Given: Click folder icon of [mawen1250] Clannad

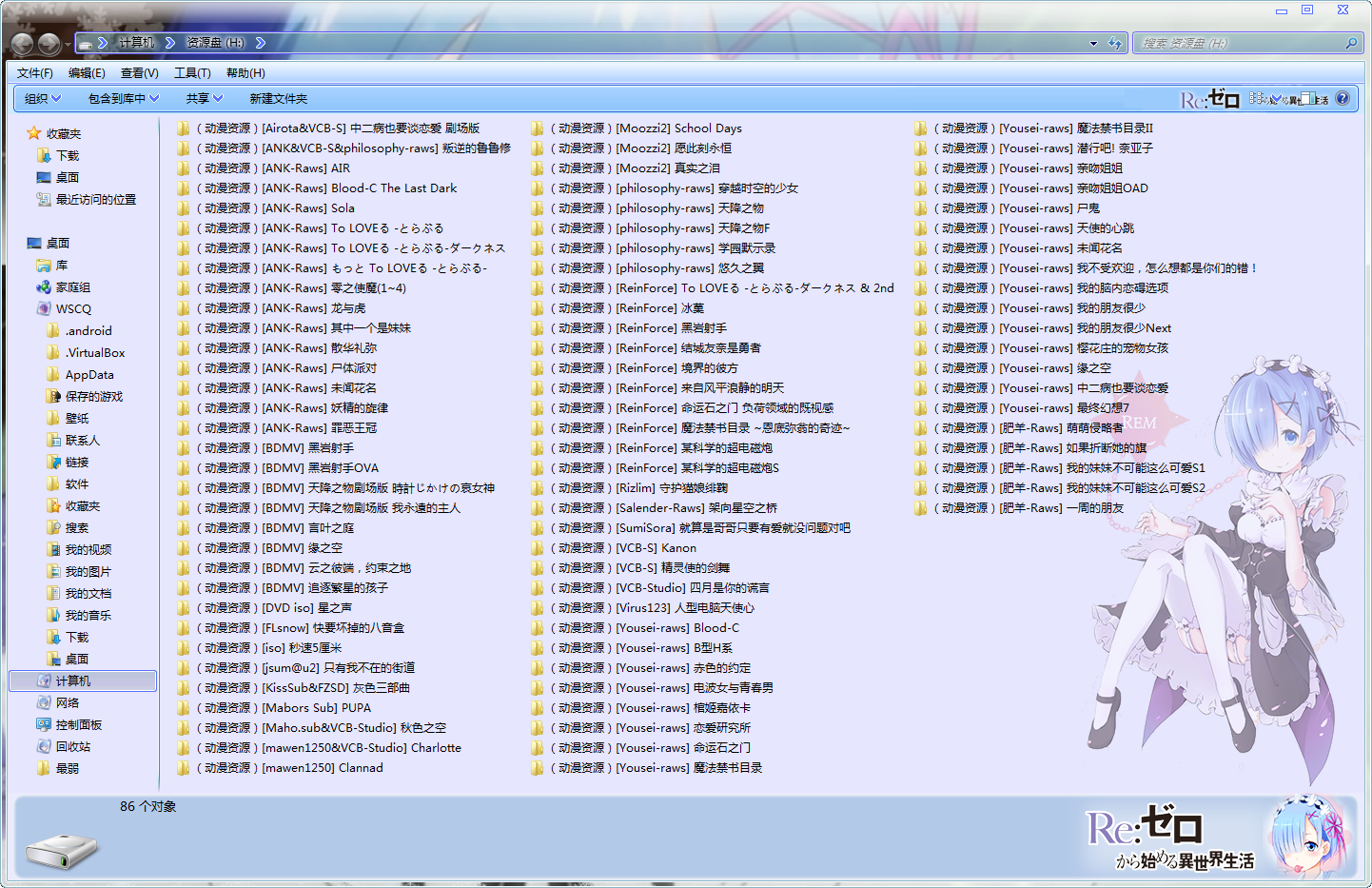Looking at the screenshot, I should (x=184, y=768).
